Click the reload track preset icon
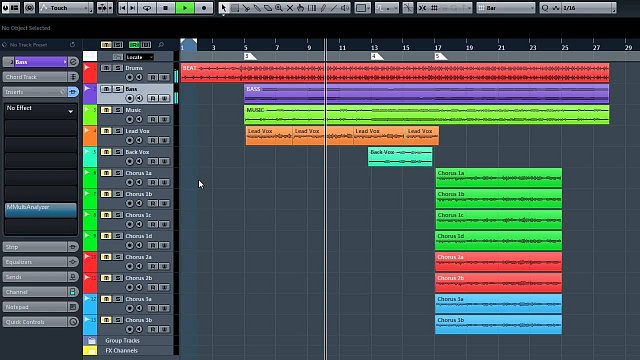The height and width of the screenshot is (360, 640). [x=73, y=44]
